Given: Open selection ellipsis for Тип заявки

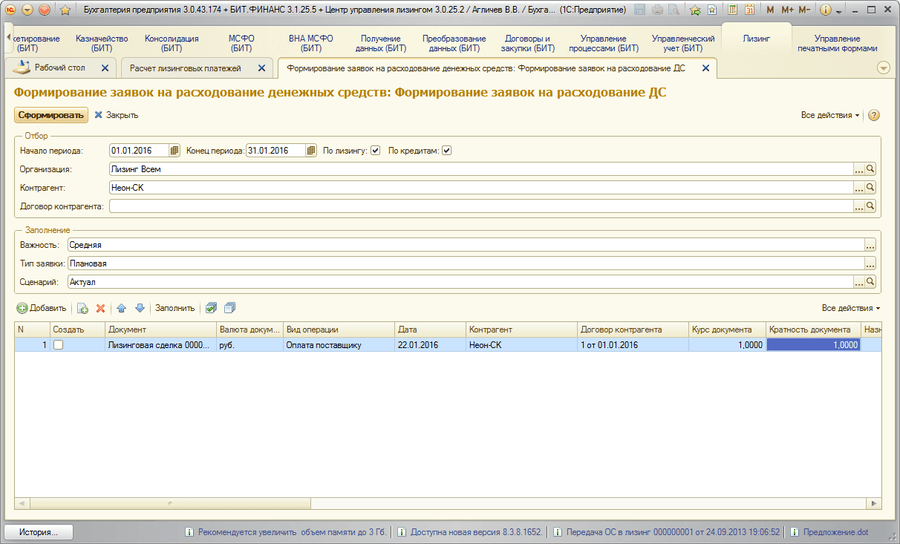Looking at the screenshot, I should coord(870,263).
